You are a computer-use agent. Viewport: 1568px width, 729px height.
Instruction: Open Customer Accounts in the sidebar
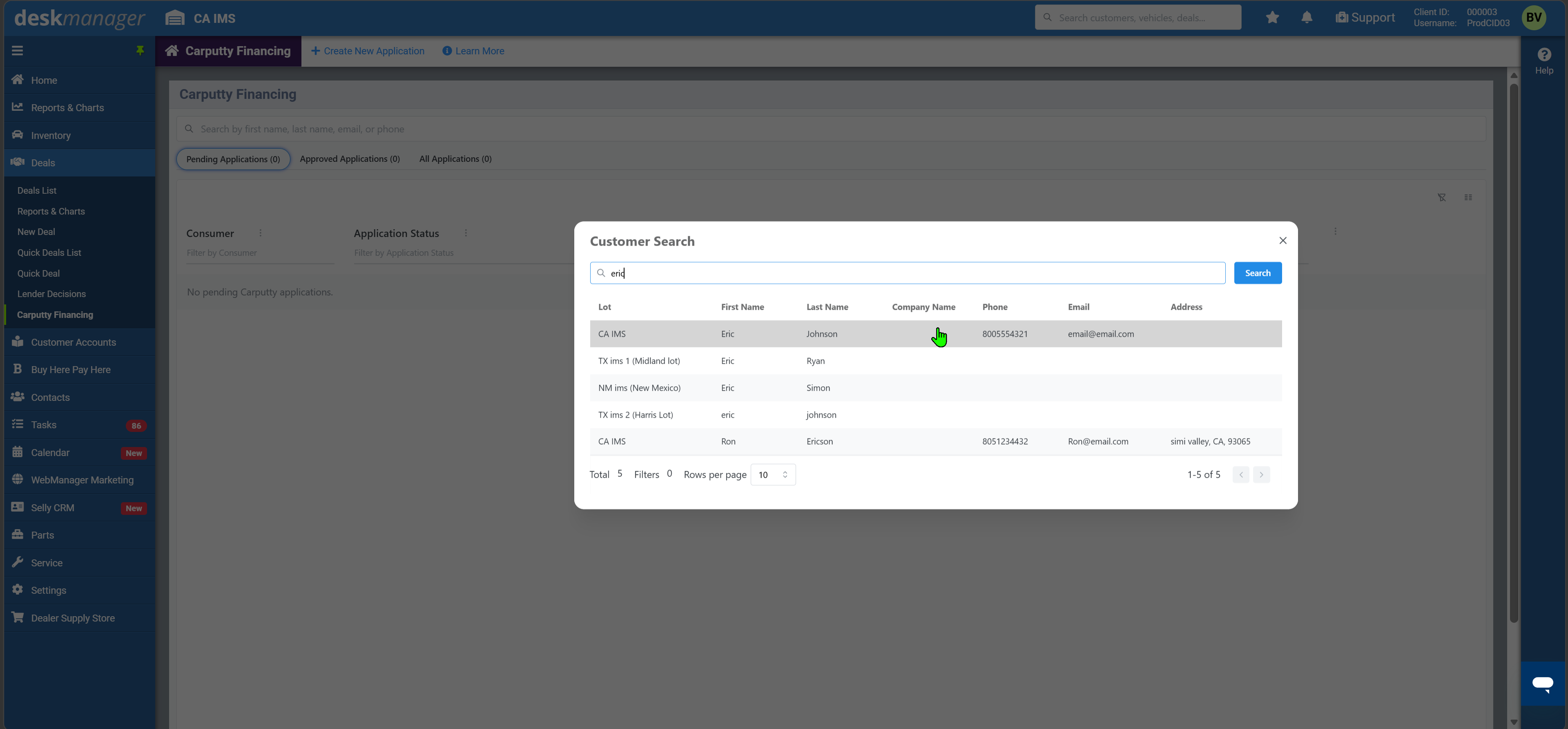coord(73,342)
